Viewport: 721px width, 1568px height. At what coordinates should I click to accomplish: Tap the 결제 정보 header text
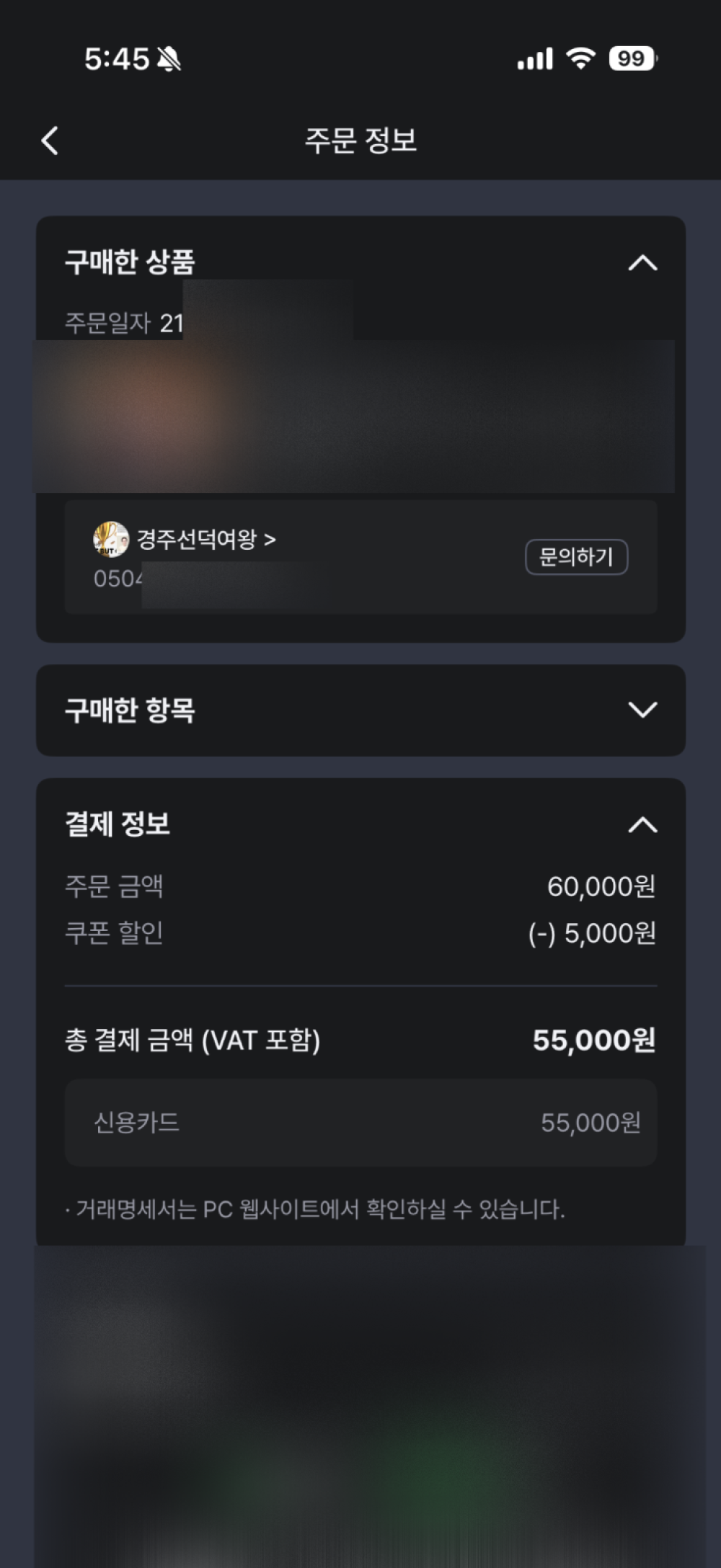118,824
